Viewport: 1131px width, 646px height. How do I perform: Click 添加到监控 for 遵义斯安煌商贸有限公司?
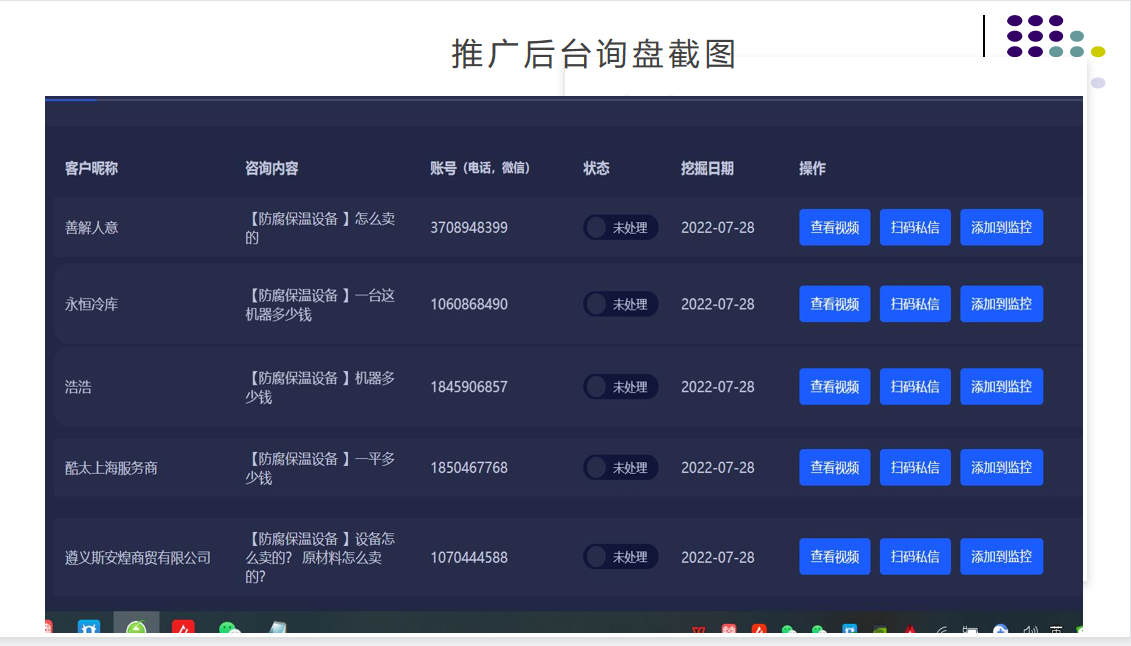pyautogui.click(x=1001, y=557)
